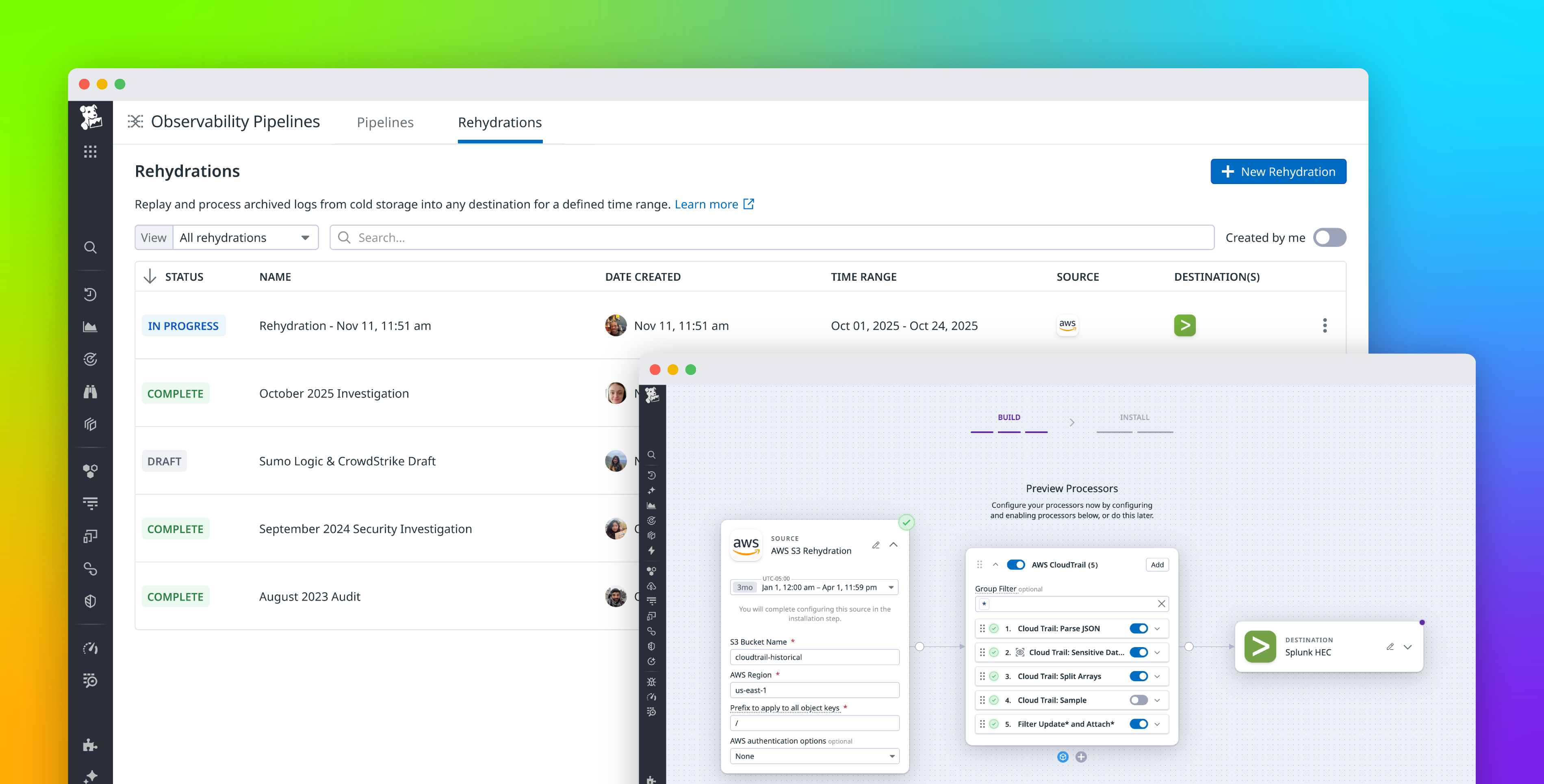Click the puzzle-piece integrations icon in the sidebar
Viewport: 1544px width, 784px height.
(89, 745)
